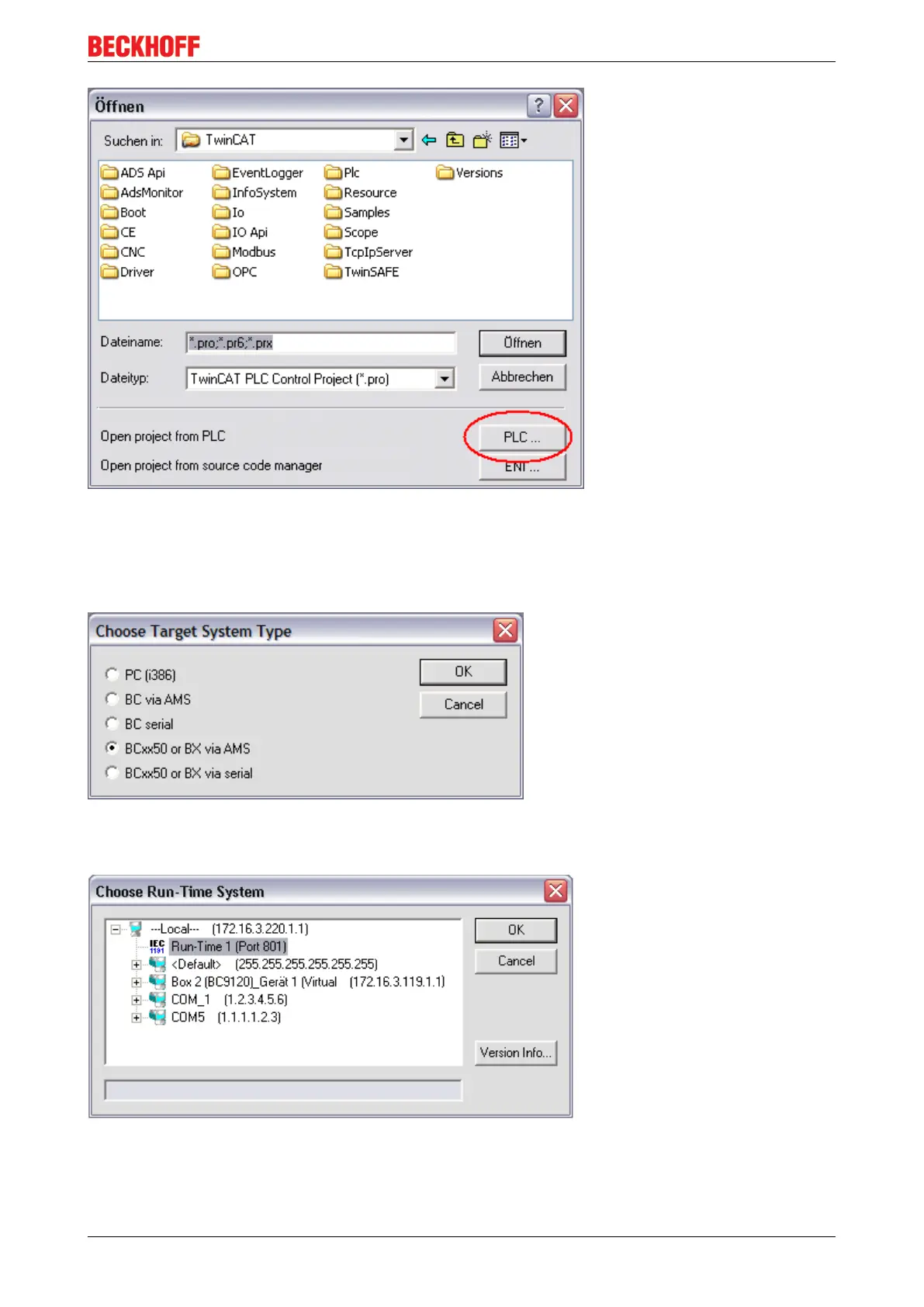The height and width of the screenshot is (1307, 924).
Task: Open the ADS Api folder
Action: [133, 172]
